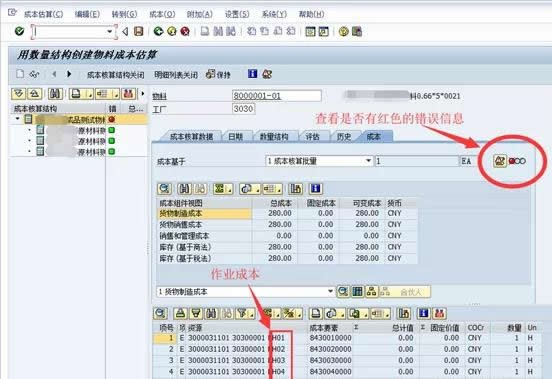The width and height of the screenshot is (552, 379).
Task: Click the First Page icon
Action: click(251, 31)
